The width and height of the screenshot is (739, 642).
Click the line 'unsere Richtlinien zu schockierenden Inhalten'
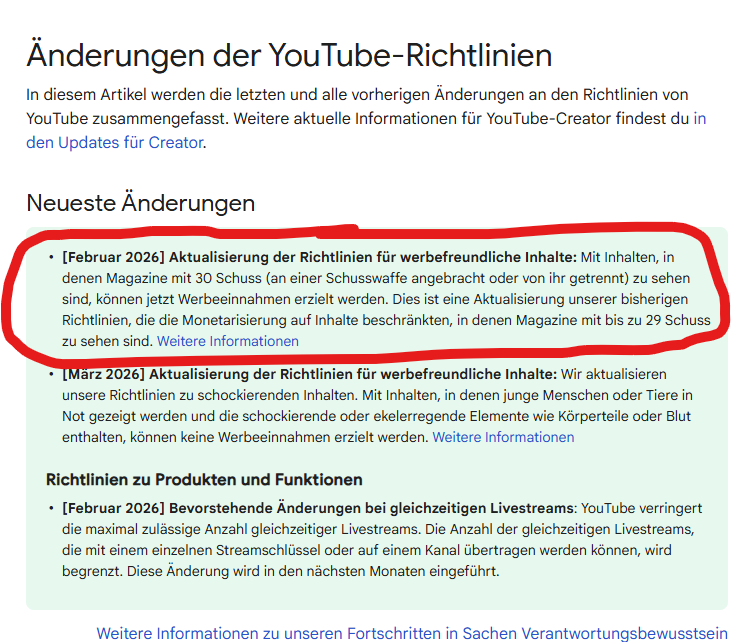click(377, 395)
